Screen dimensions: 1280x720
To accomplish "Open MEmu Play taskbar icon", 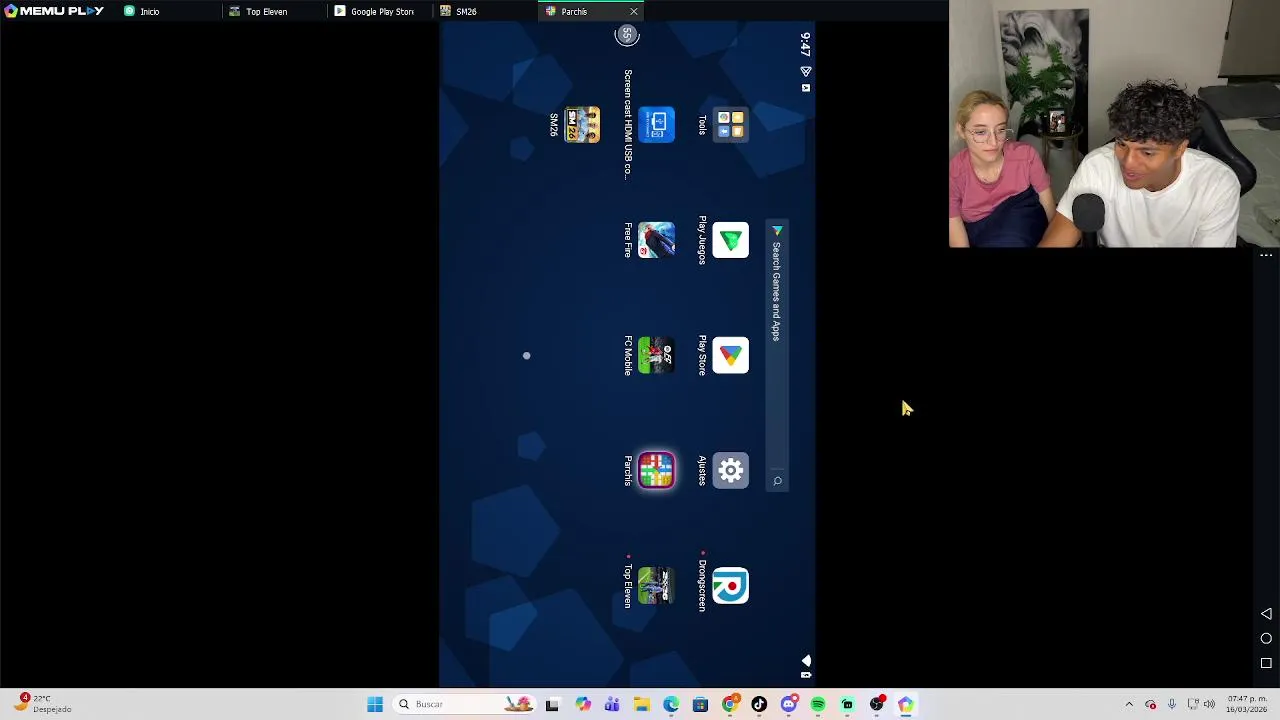I will [906, 704].
